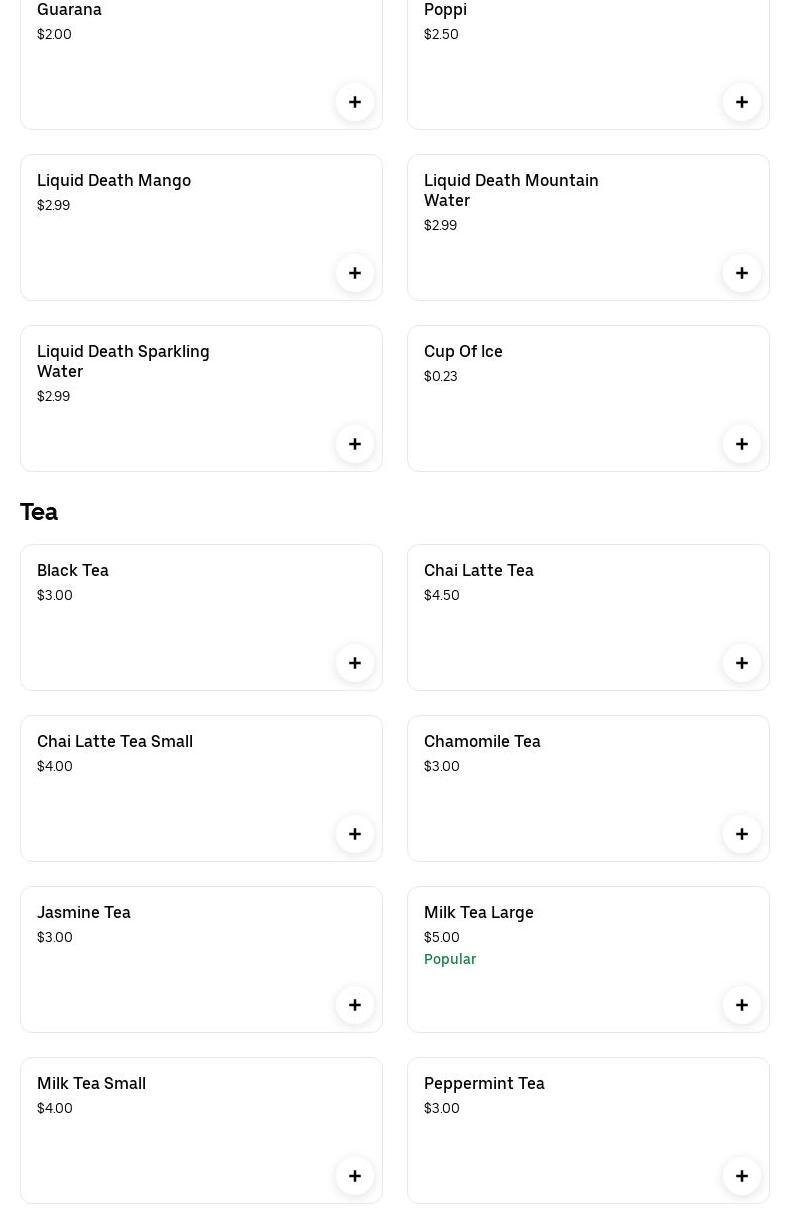
Task: Add Poppi to the cart
Action: [742, 102]
